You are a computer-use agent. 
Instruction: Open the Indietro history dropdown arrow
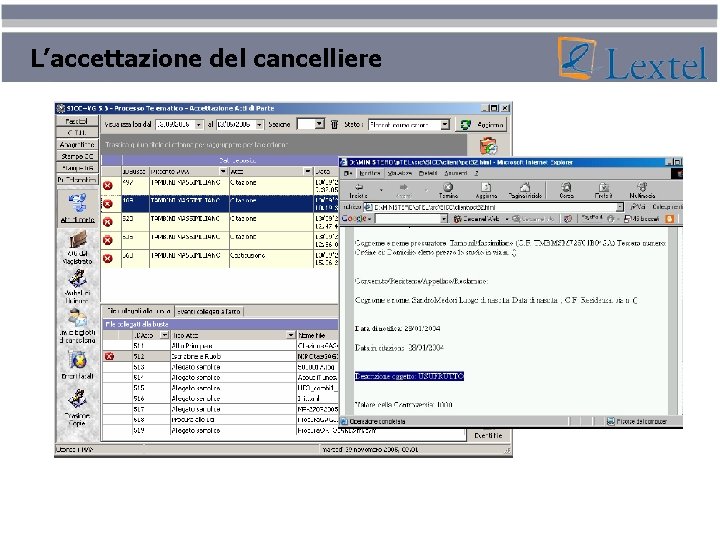point(381,188)
